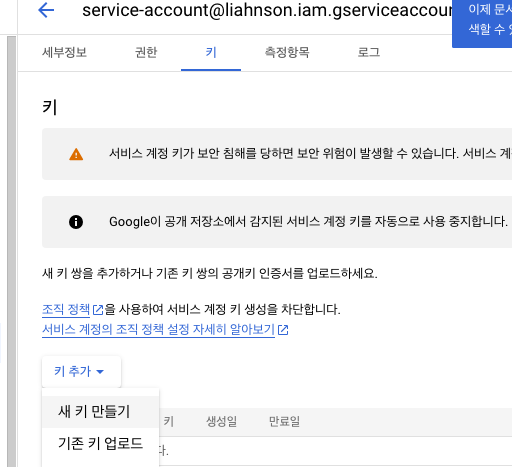Open 서비스 계정의 조직 정책 설정 자세히 알아보기 link
Viewport: 512px width, 467px height.
[158, 330]
